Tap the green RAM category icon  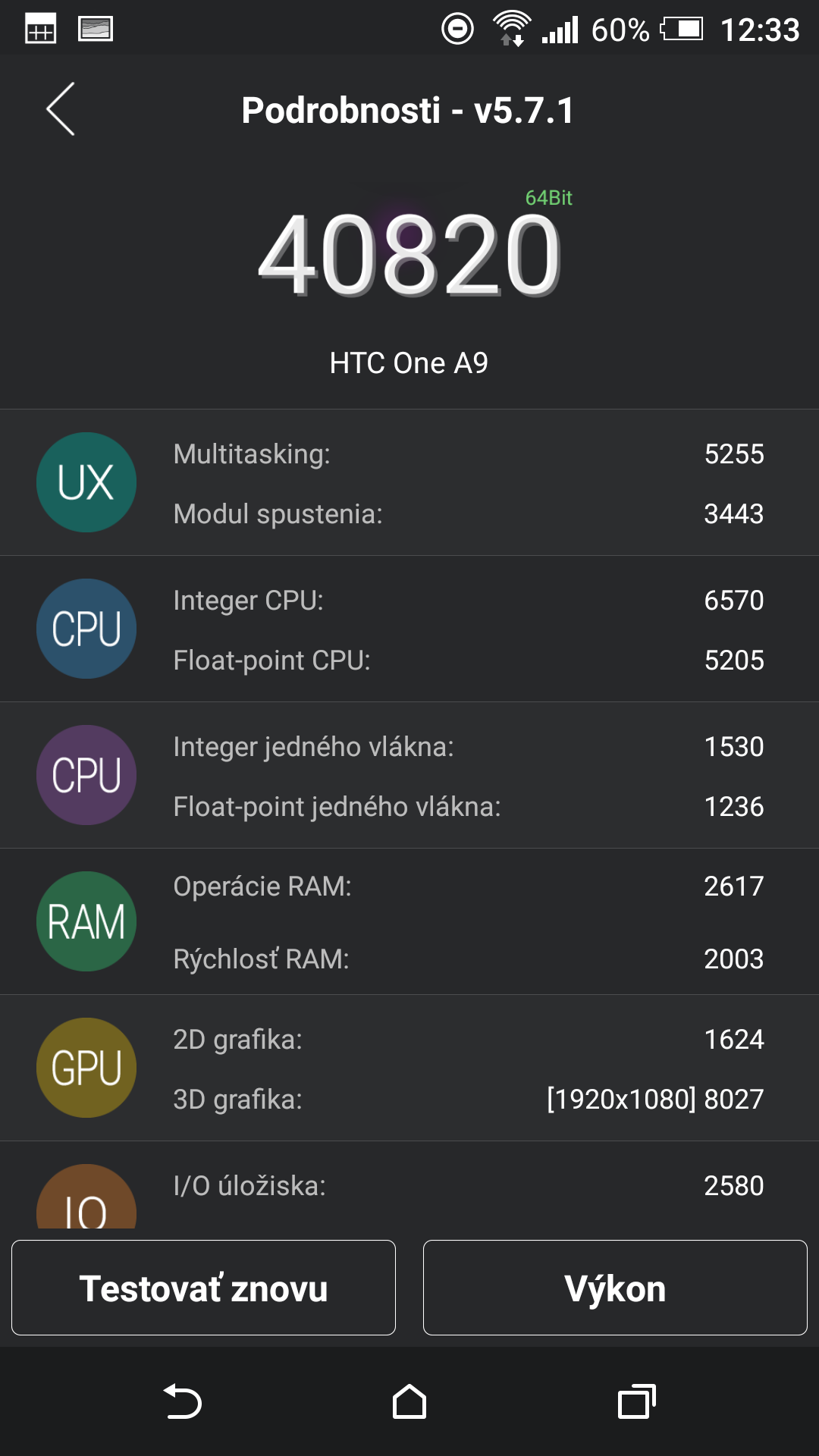[86, 921]
